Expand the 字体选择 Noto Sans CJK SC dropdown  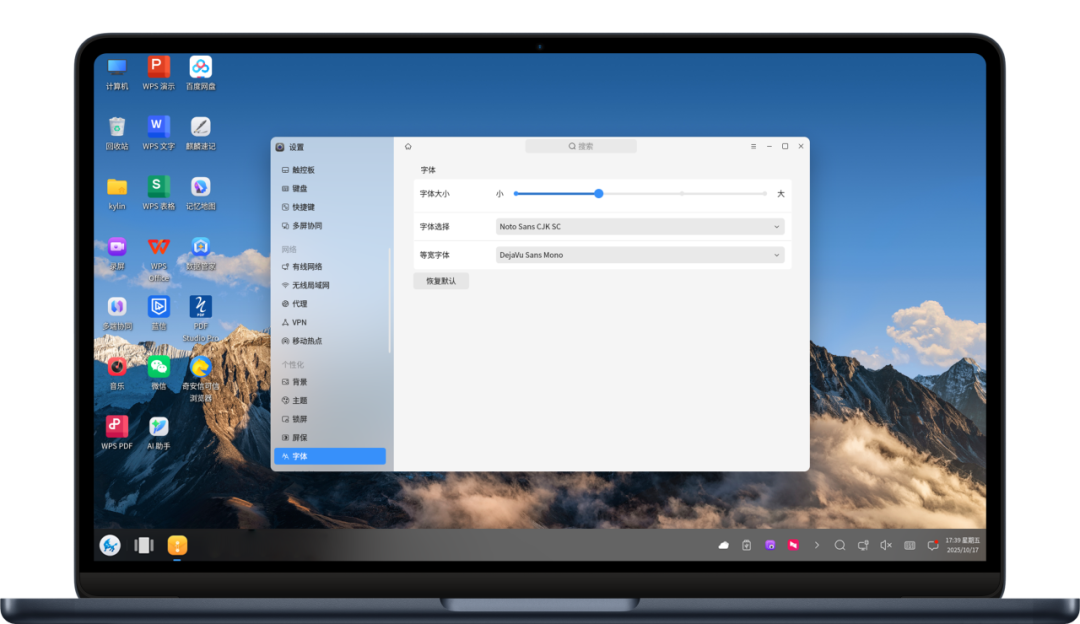[x=640, y=227]
